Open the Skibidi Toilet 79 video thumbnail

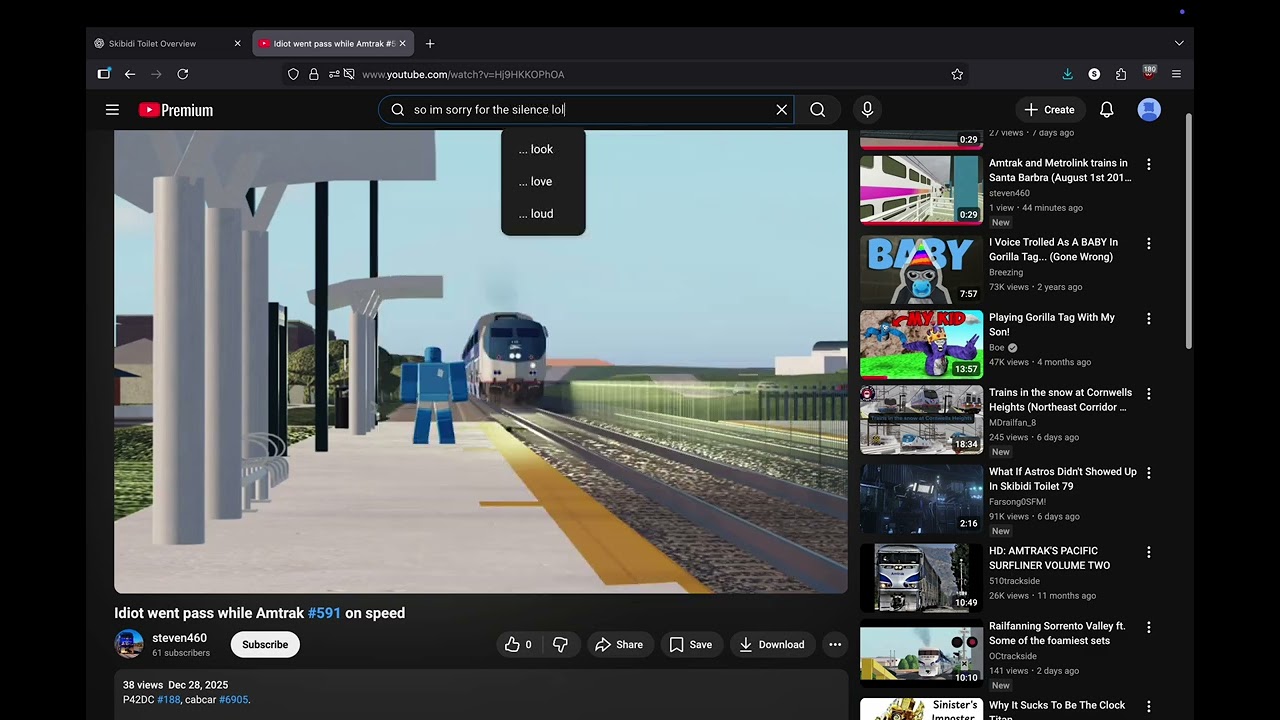pos(922,498)
